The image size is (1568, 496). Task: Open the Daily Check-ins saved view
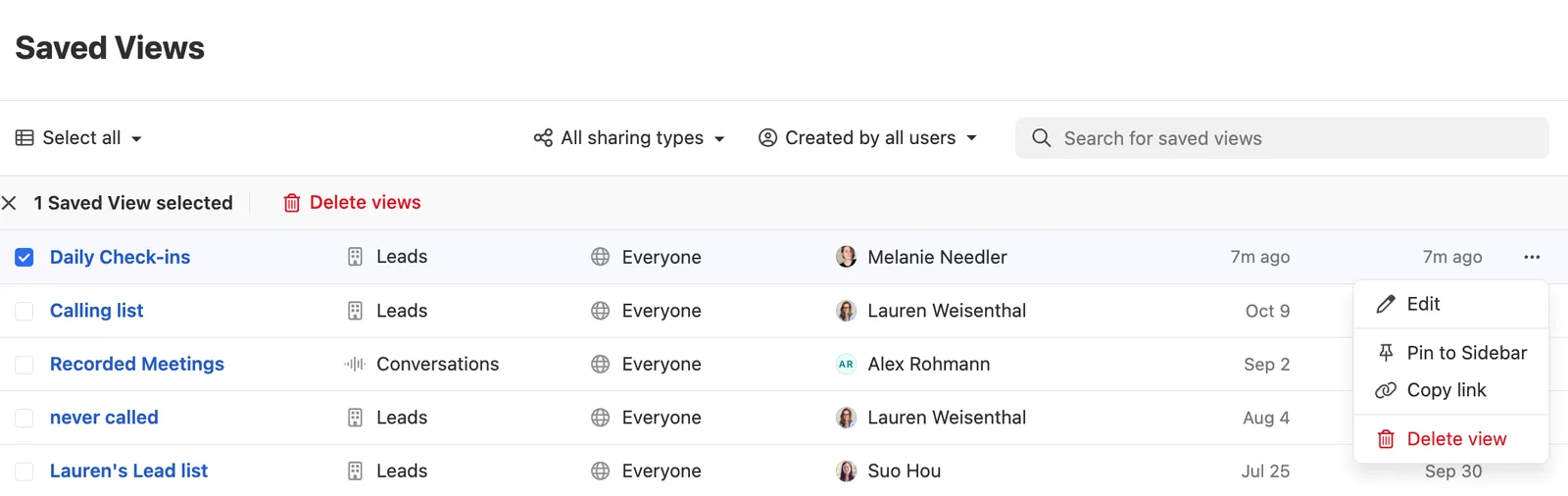point(120,257)
